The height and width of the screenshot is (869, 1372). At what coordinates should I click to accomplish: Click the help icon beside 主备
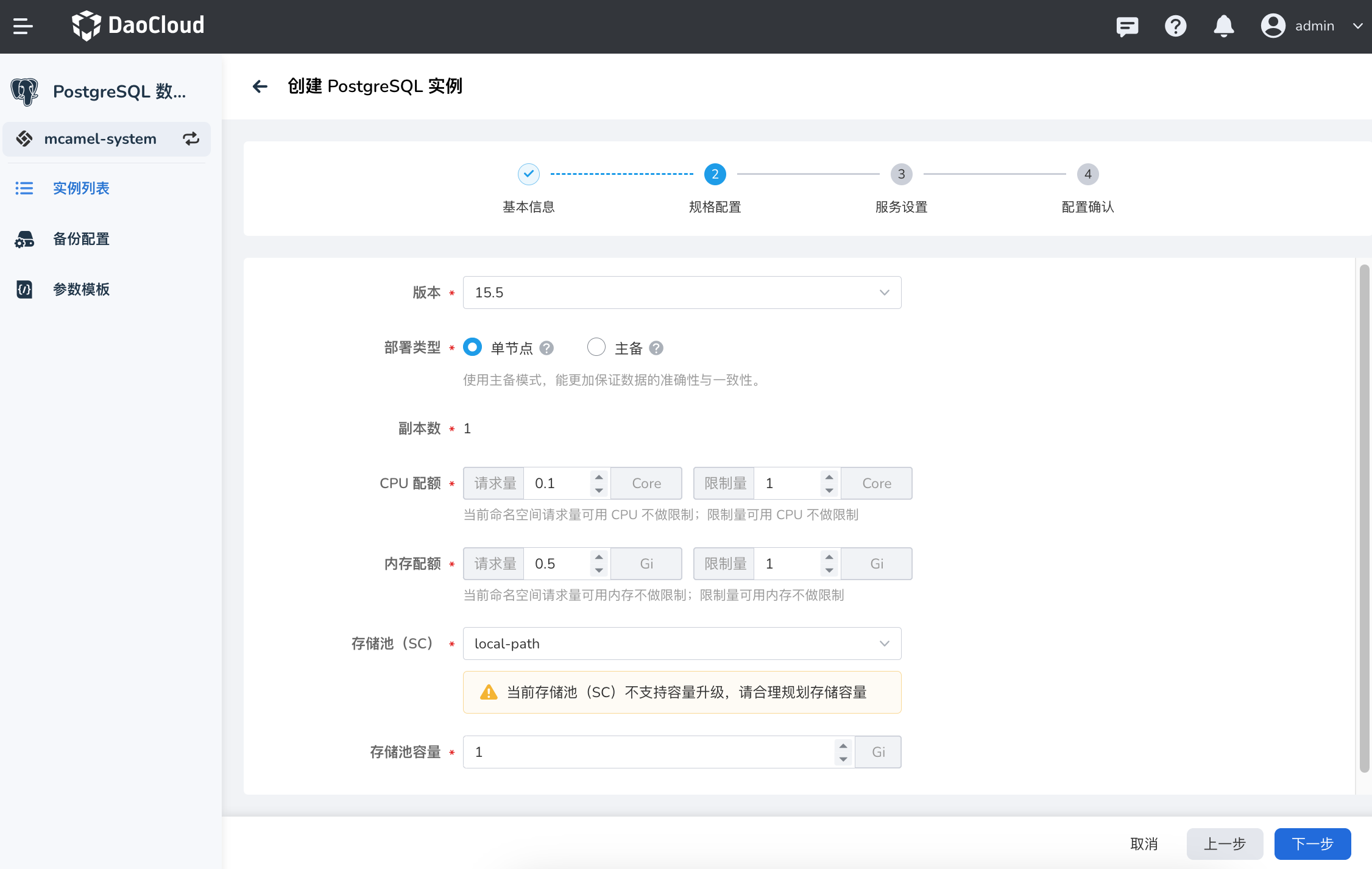pos(656,348)
